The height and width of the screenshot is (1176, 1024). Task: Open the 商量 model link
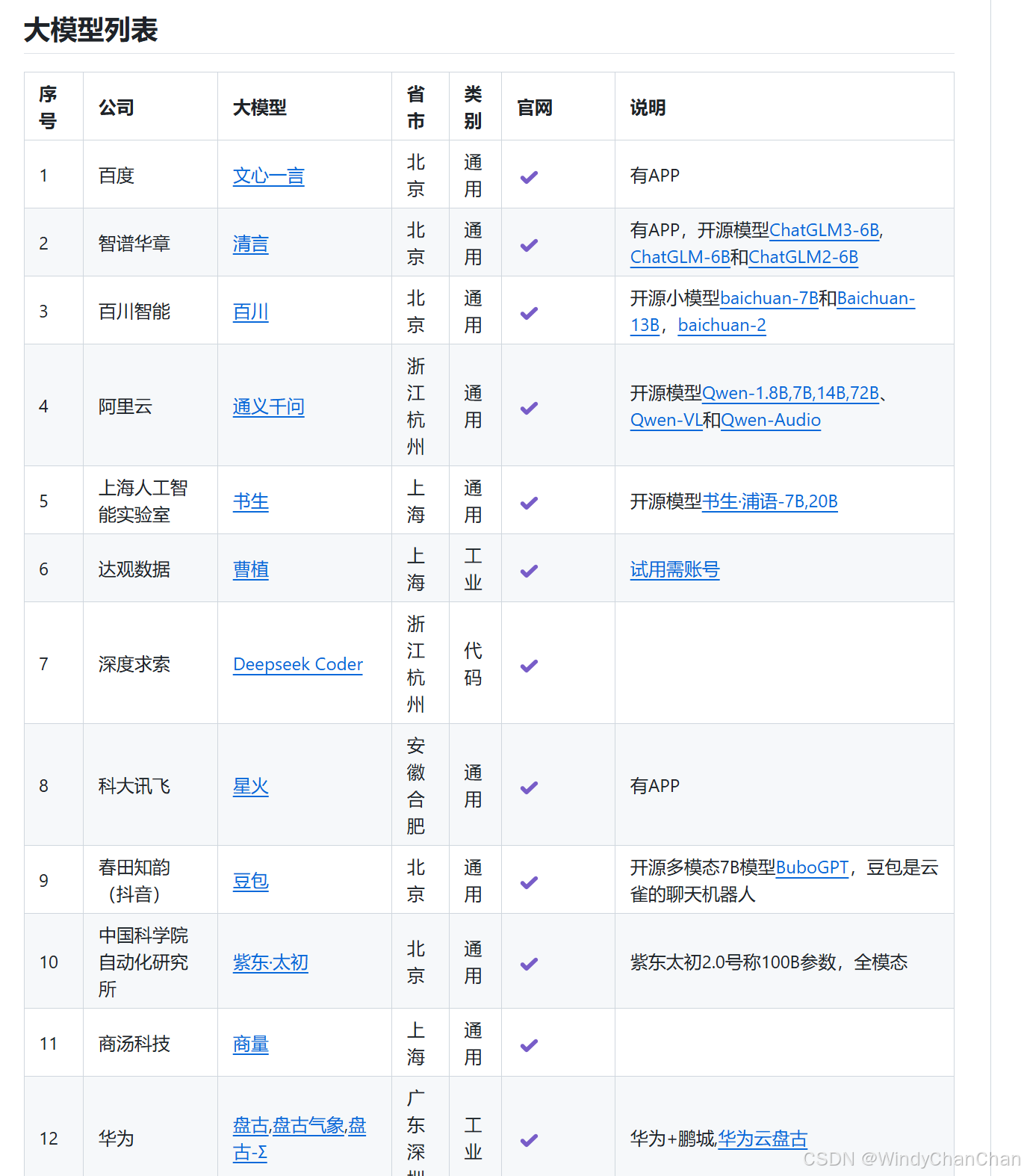point(251,1045)
